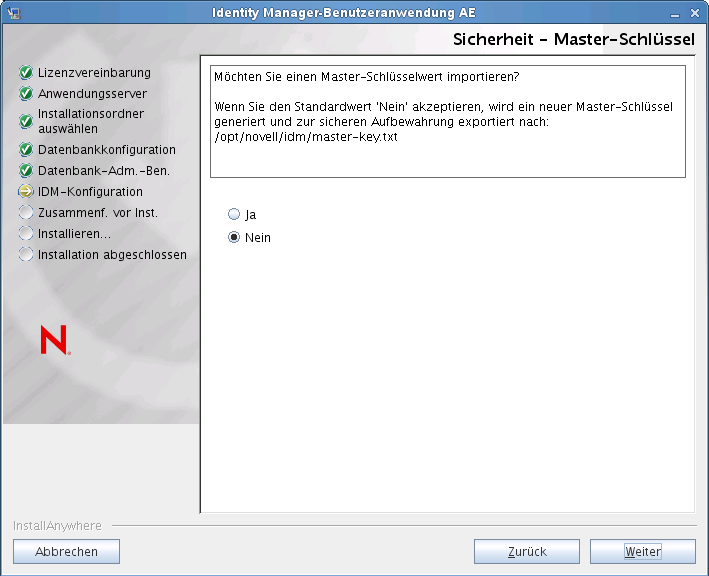Viewport: 709px width, 576px height.
Task: Click the installer icon in the title bar
Action: (14, 13)
